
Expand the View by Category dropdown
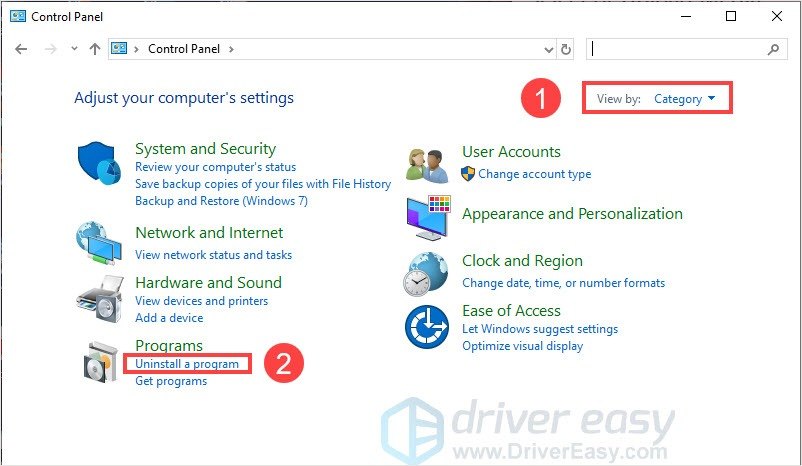[x=685, y=99]
